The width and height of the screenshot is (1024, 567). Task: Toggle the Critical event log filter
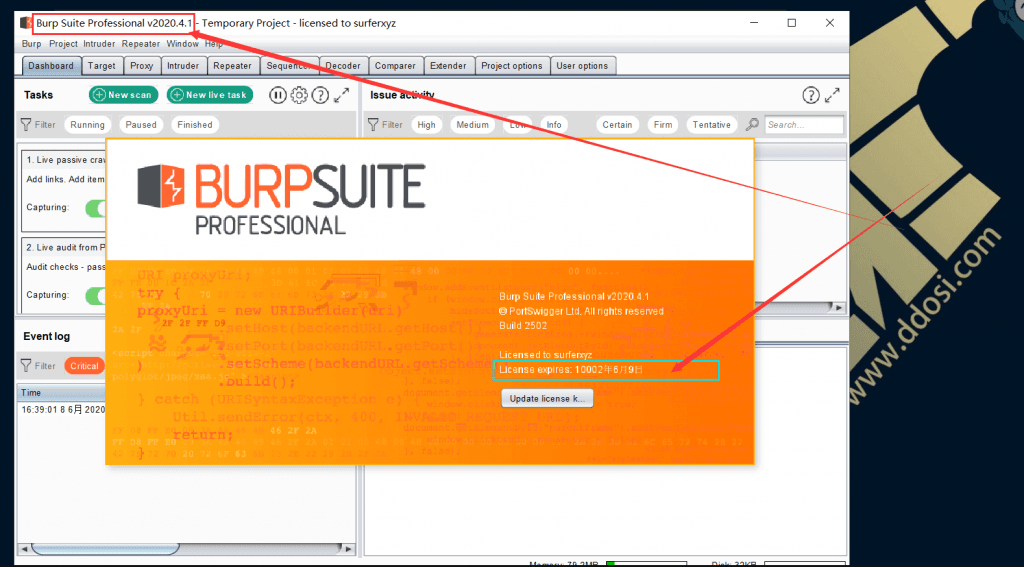coord(84,366)
